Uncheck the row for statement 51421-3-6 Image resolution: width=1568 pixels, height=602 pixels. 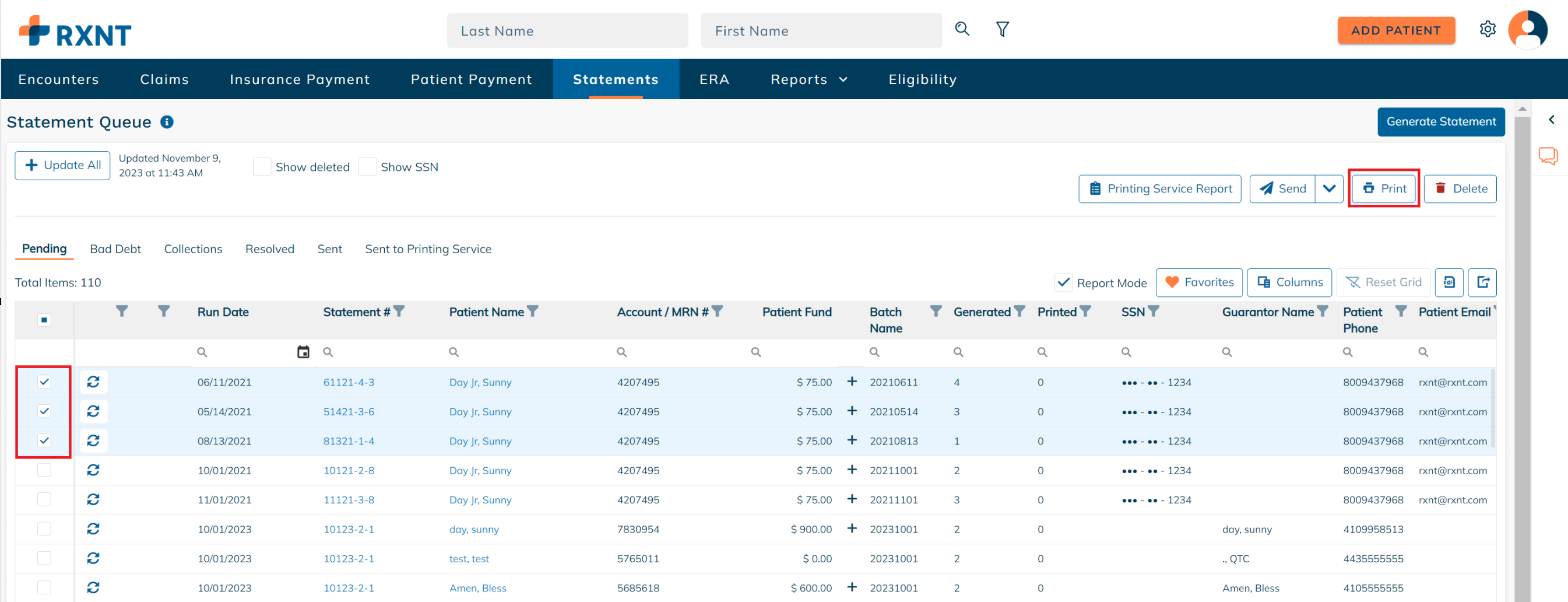44,411
